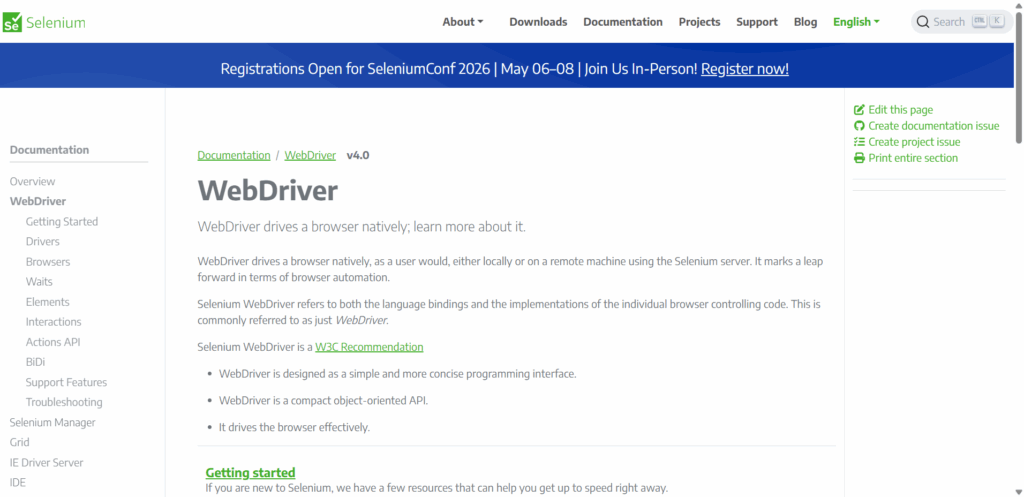The width and height of the screenshot is (1024, 497).
Task: Open the Projects nav item
Action: pos(699,22)
